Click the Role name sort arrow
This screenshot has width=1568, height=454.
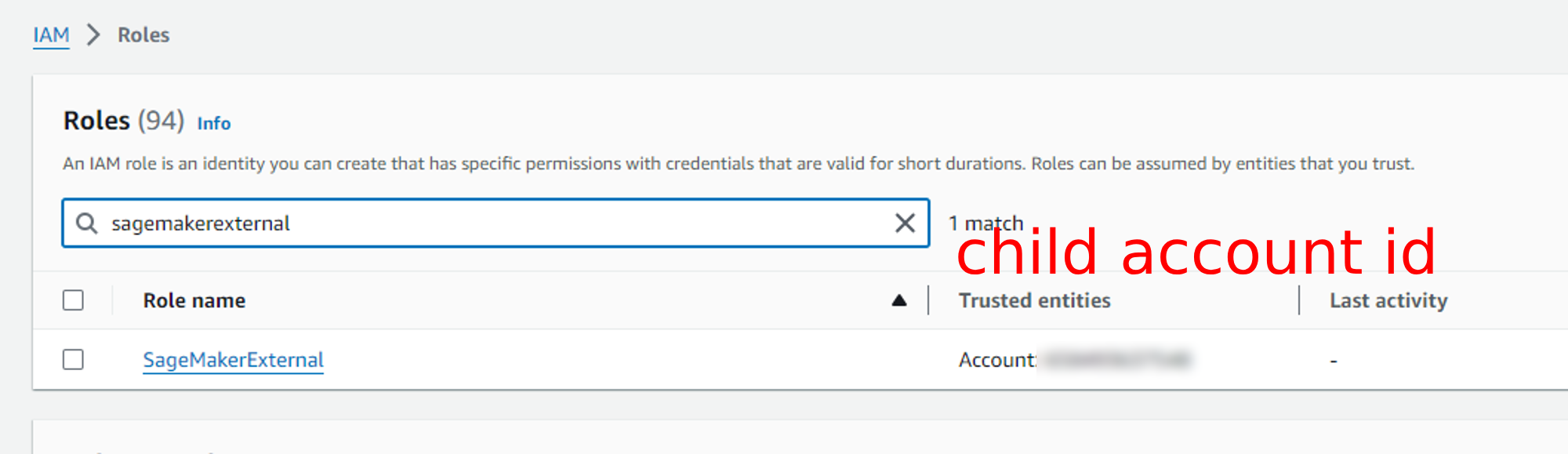(899, 300)
